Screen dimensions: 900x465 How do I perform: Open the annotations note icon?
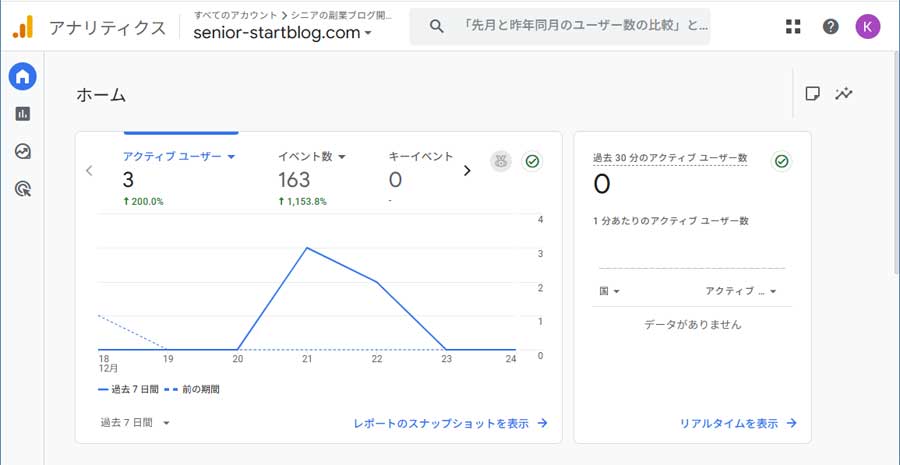coord(812,94)
